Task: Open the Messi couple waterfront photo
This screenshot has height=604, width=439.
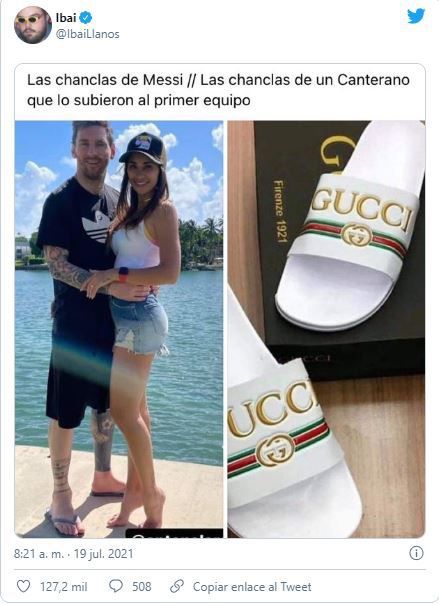Action: pos(119,329)
